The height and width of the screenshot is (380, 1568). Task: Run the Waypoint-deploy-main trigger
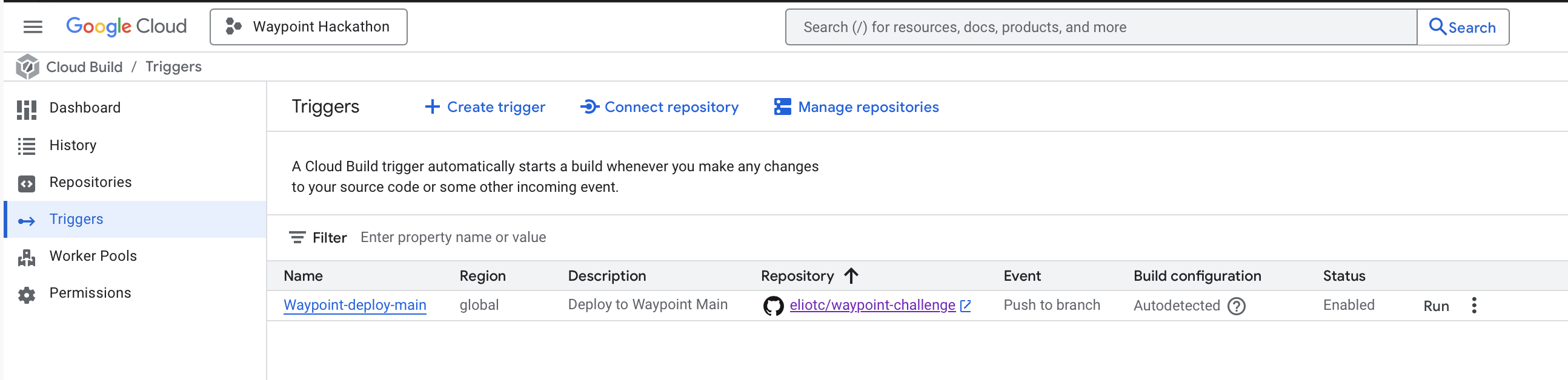click(1435, 306)
